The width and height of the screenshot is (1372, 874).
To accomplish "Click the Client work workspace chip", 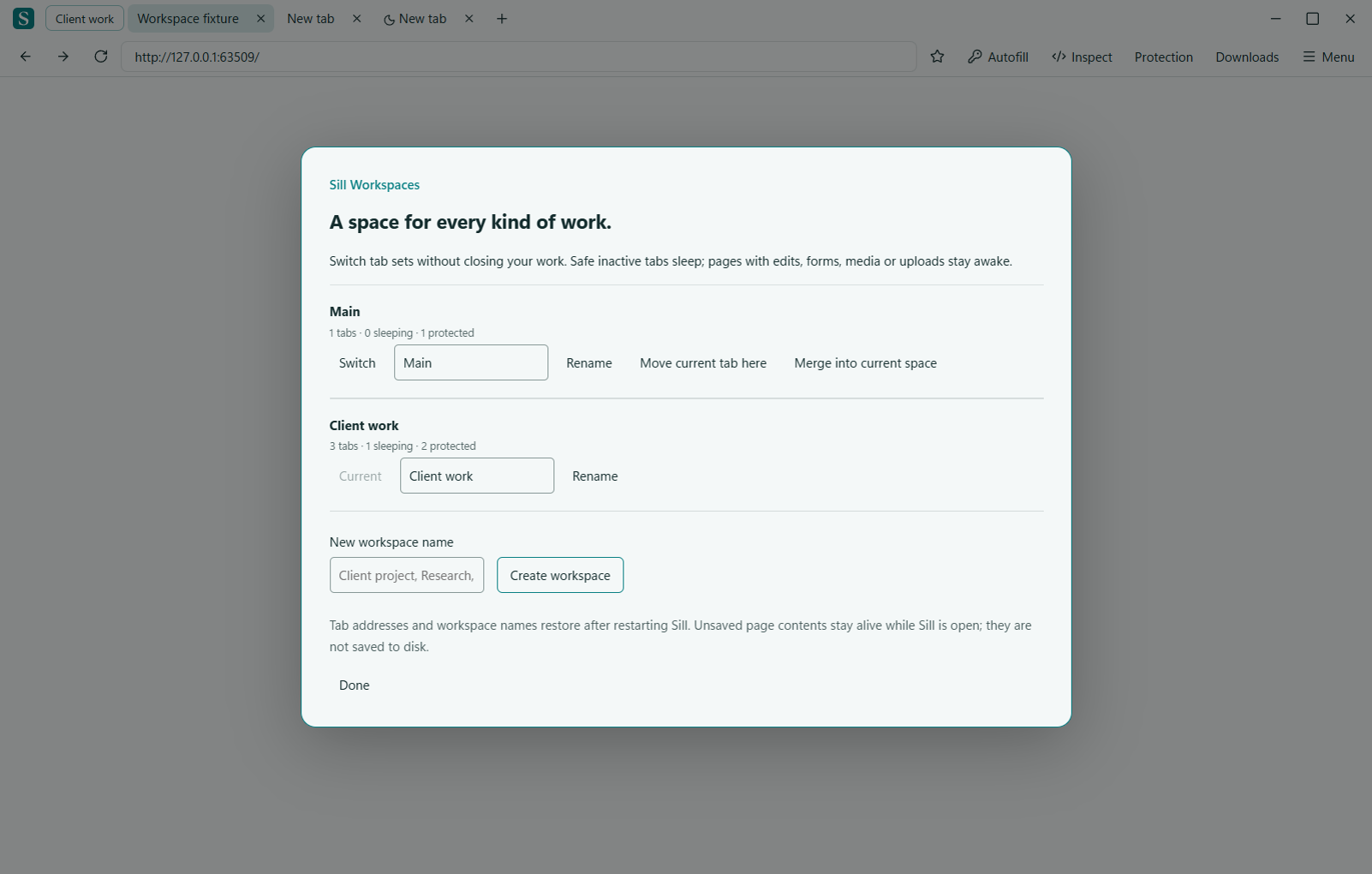I will click(85, 19).
